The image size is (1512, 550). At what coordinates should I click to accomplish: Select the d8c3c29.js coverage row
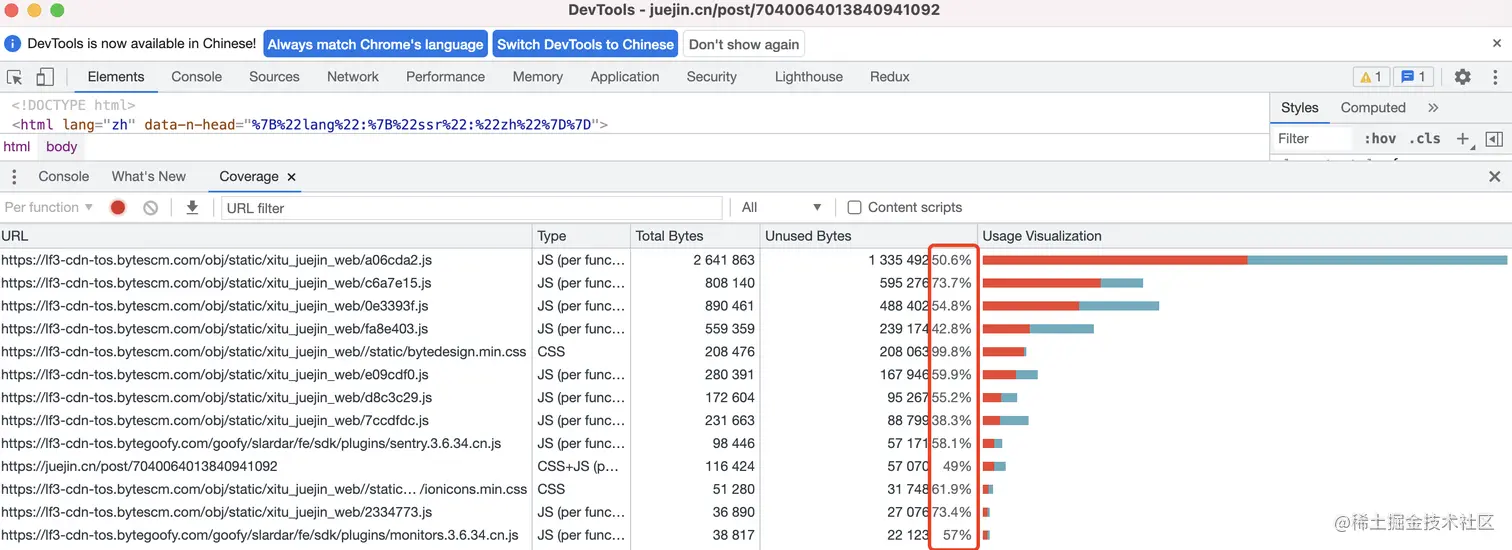(756, 398)
